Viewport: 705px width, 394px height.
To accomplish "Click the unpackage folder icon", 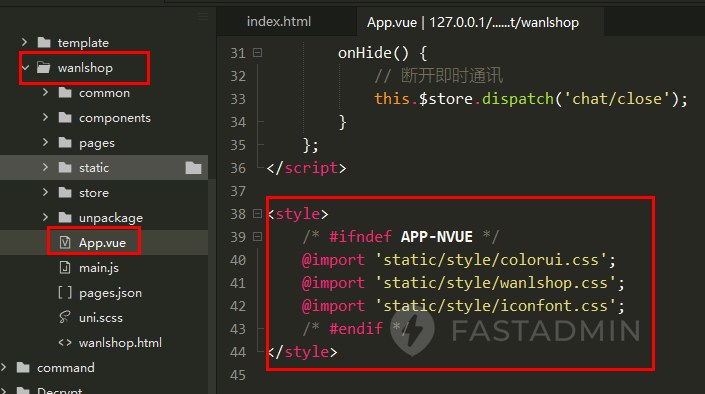I will coord(65,218).
